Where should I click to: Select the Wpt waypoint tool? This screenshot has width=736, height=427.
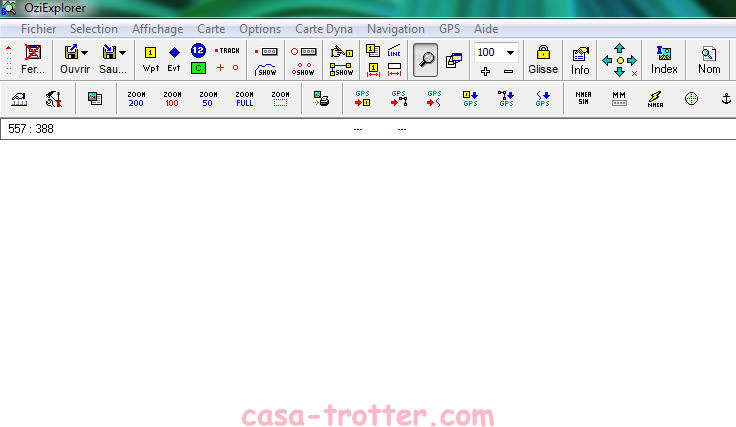tap(151, 60)
